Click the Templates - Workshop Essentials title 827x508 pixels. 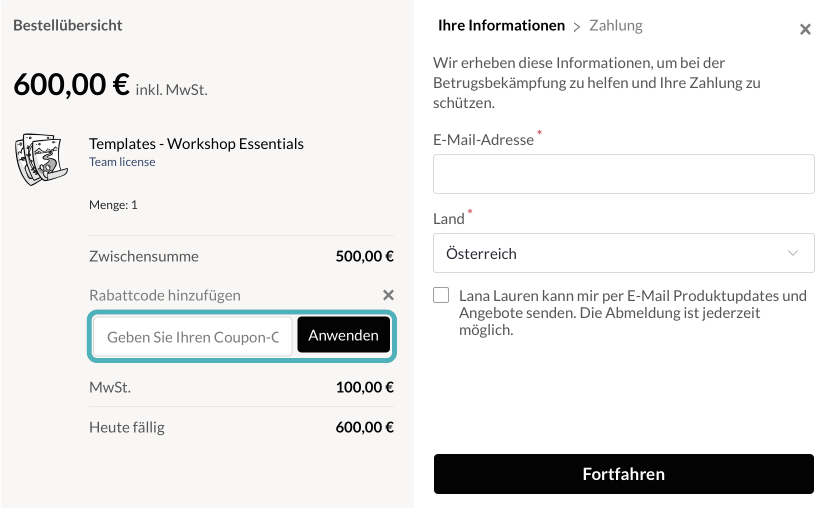point(196,144)
